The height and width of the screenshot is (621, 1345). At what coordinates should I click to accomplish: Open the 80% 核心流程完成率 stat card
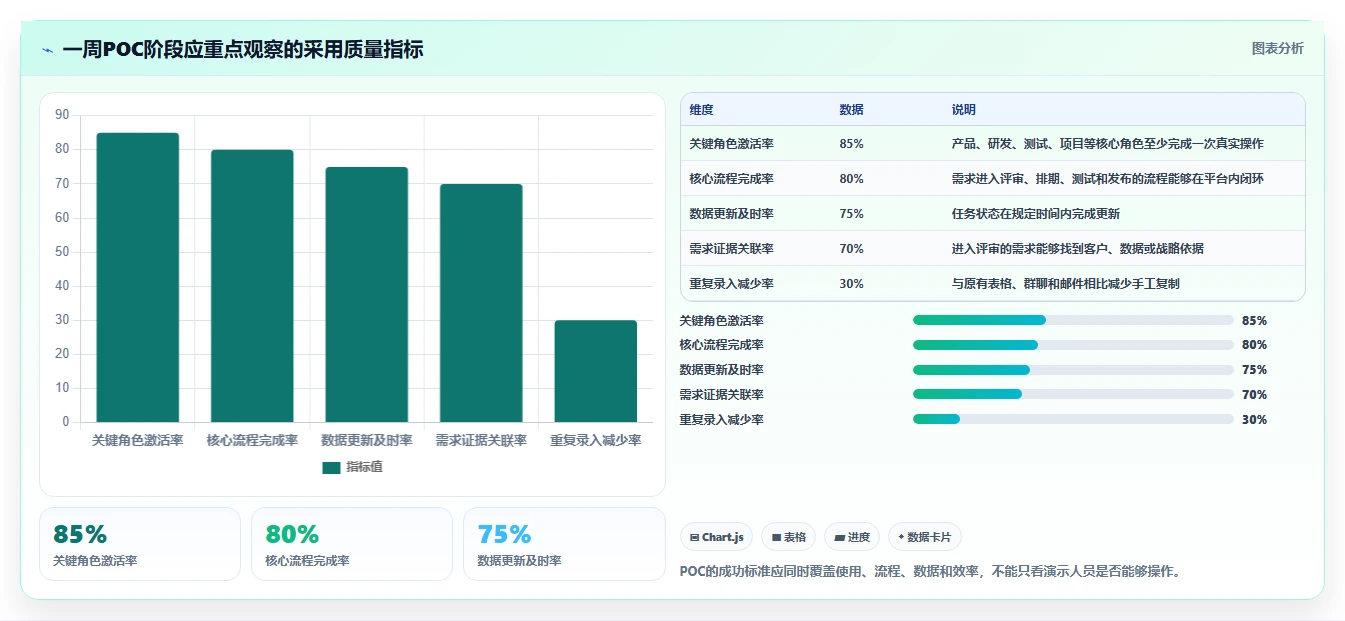tap(352, 544)
